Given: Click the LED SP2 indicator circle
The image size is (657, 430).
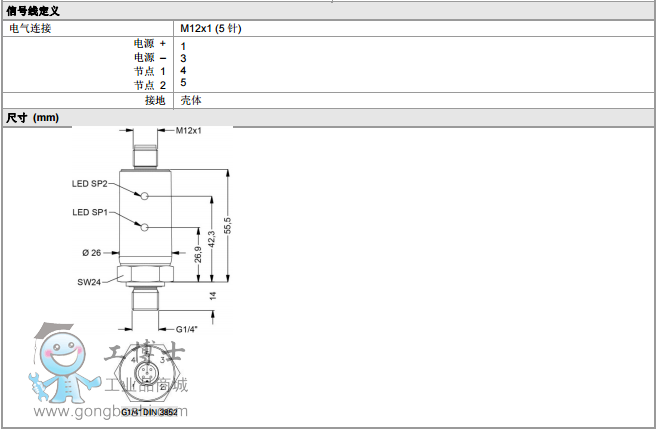Looking at the screenshot, I should [x=145, y=195].
